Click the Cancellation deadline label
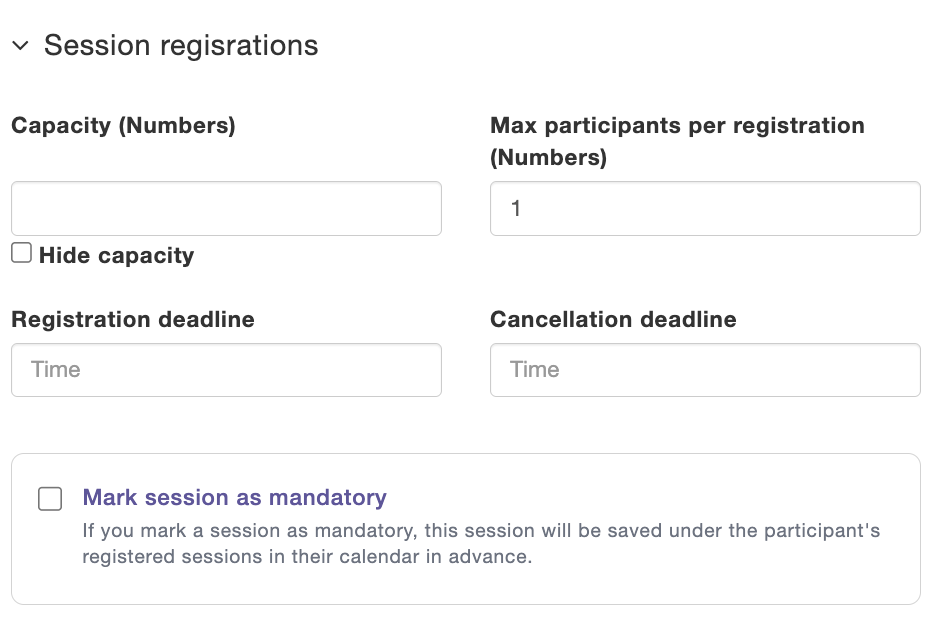 tap(613, 319)
